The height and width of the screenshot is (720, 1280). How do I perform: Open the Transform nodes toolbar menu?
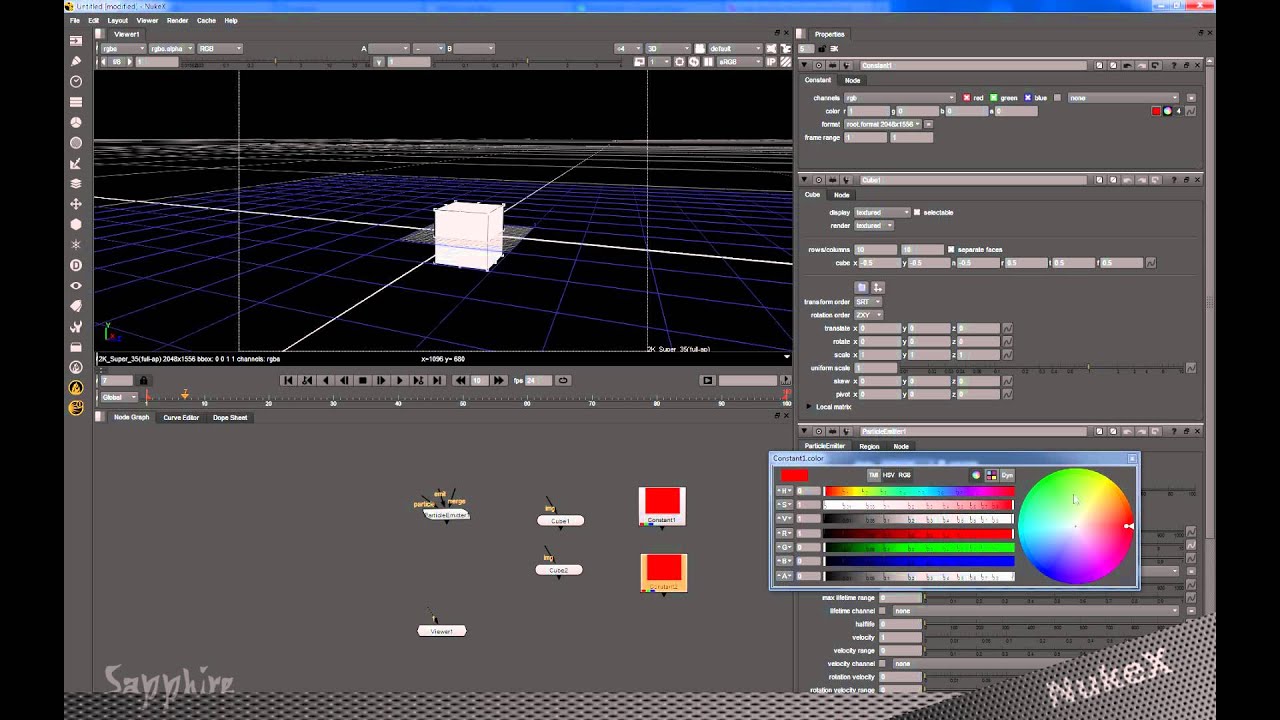[76, 204]
